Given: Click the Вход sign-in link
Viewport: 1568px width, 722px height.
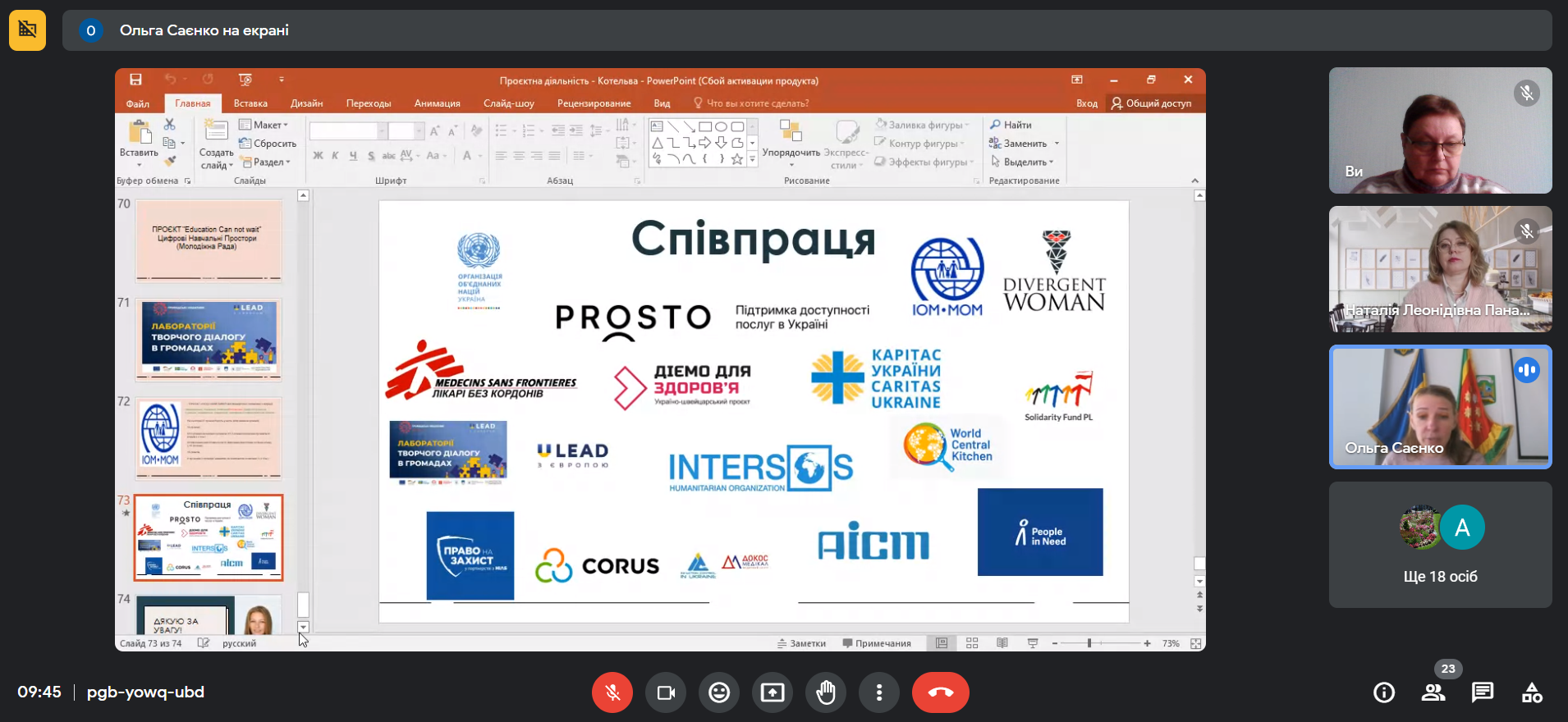Looking at the screenshot, I should (x=1087, y=103).
